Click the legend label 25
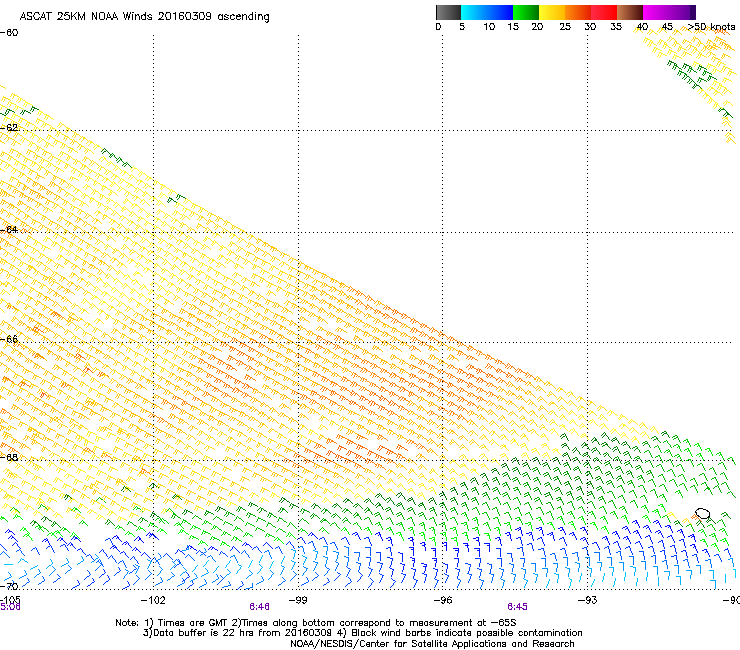This screenshot has height=650, width=740. click(x=565, y=27)
